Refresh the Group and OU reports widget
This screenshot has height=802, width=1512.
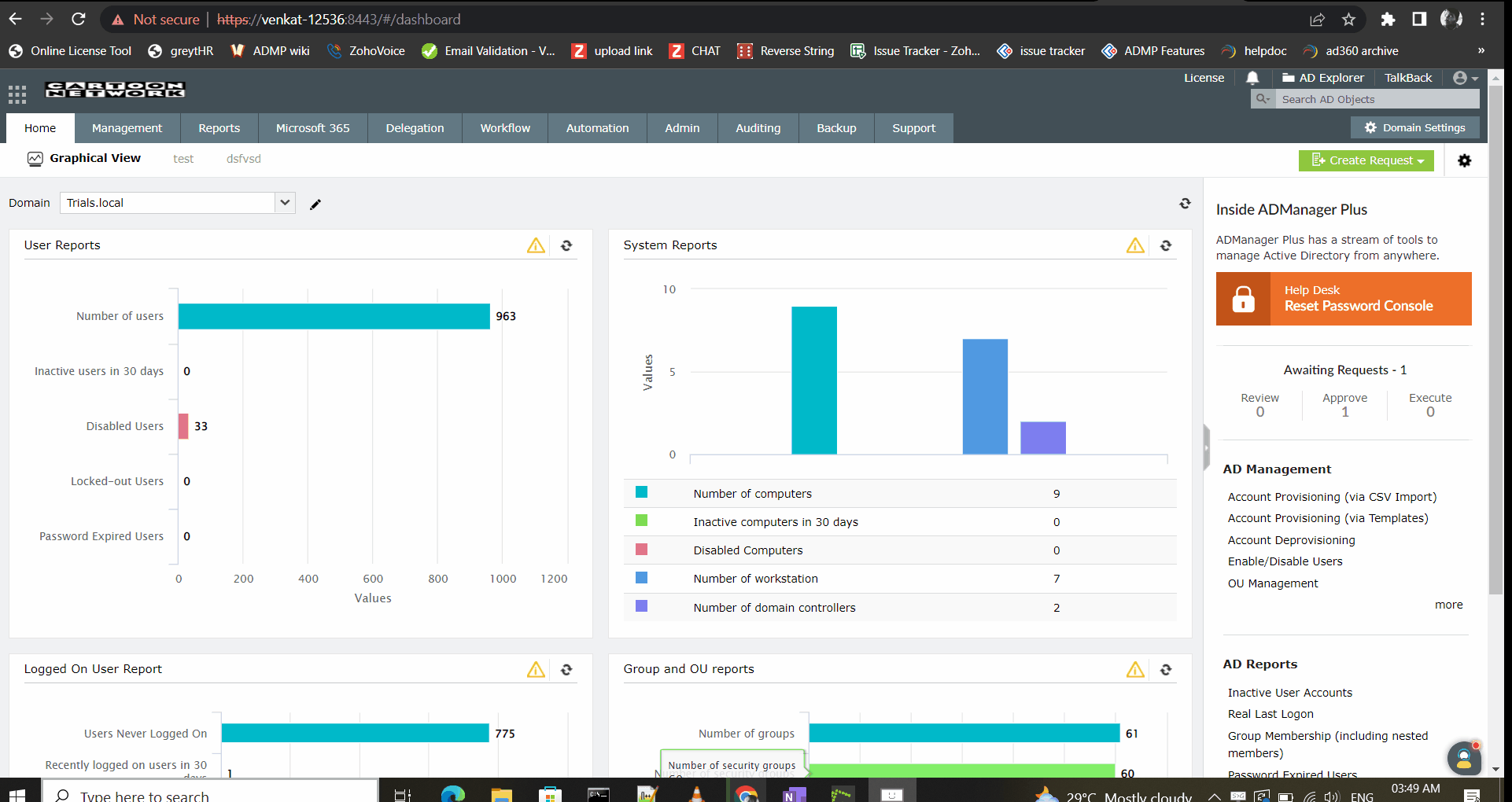[x=1166, y=670]
